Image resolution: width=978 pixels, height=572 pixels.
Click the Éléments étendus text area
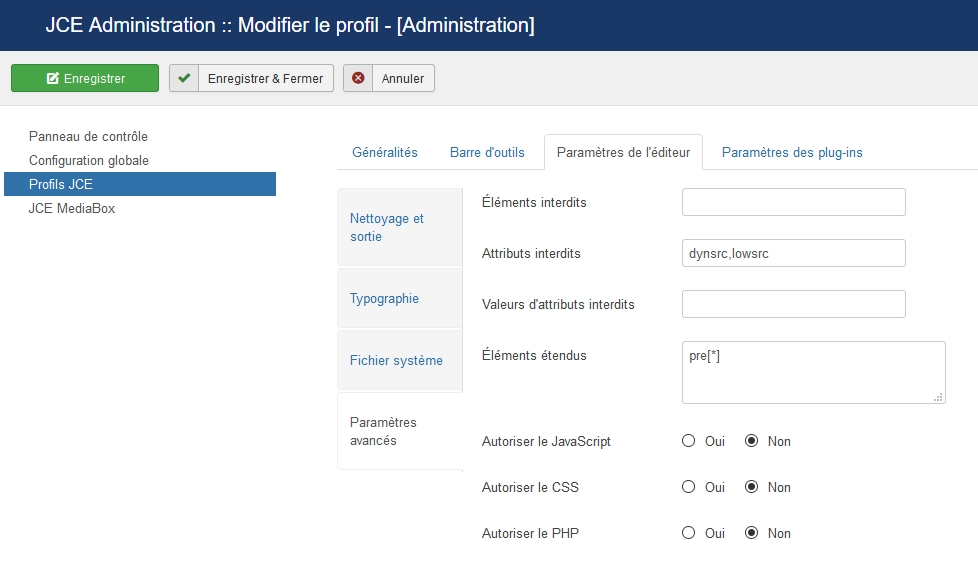[813, 372]
